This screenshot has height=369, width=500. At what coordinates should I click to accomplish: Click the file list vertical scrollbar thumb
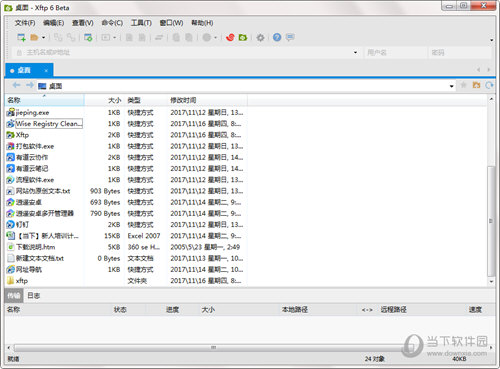click(x=491, y=221)
